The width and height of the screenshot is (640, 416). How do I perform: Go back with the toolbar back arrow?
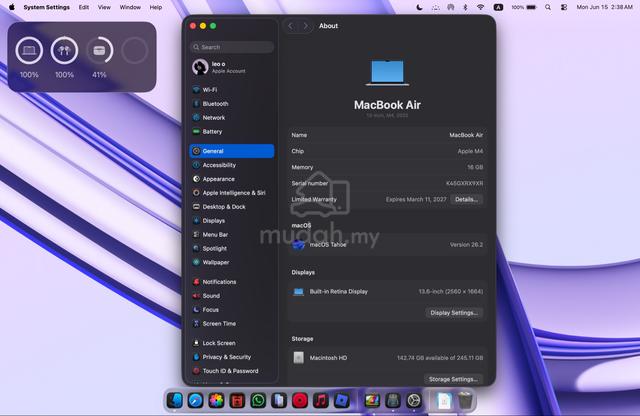(x=291, y=26)
